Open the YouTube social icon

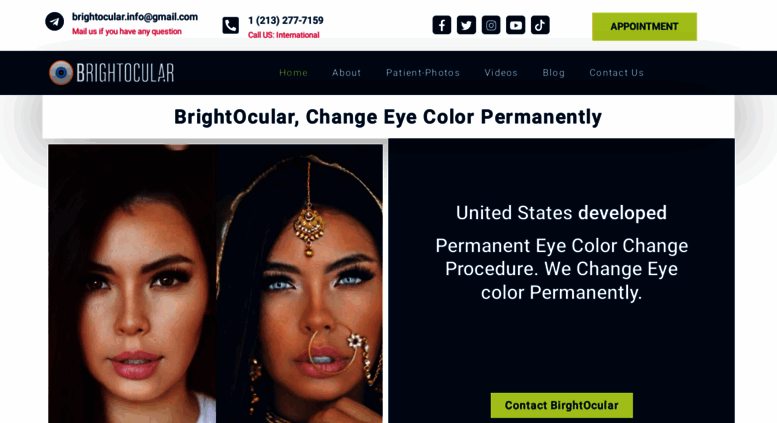tap(515, 25)
